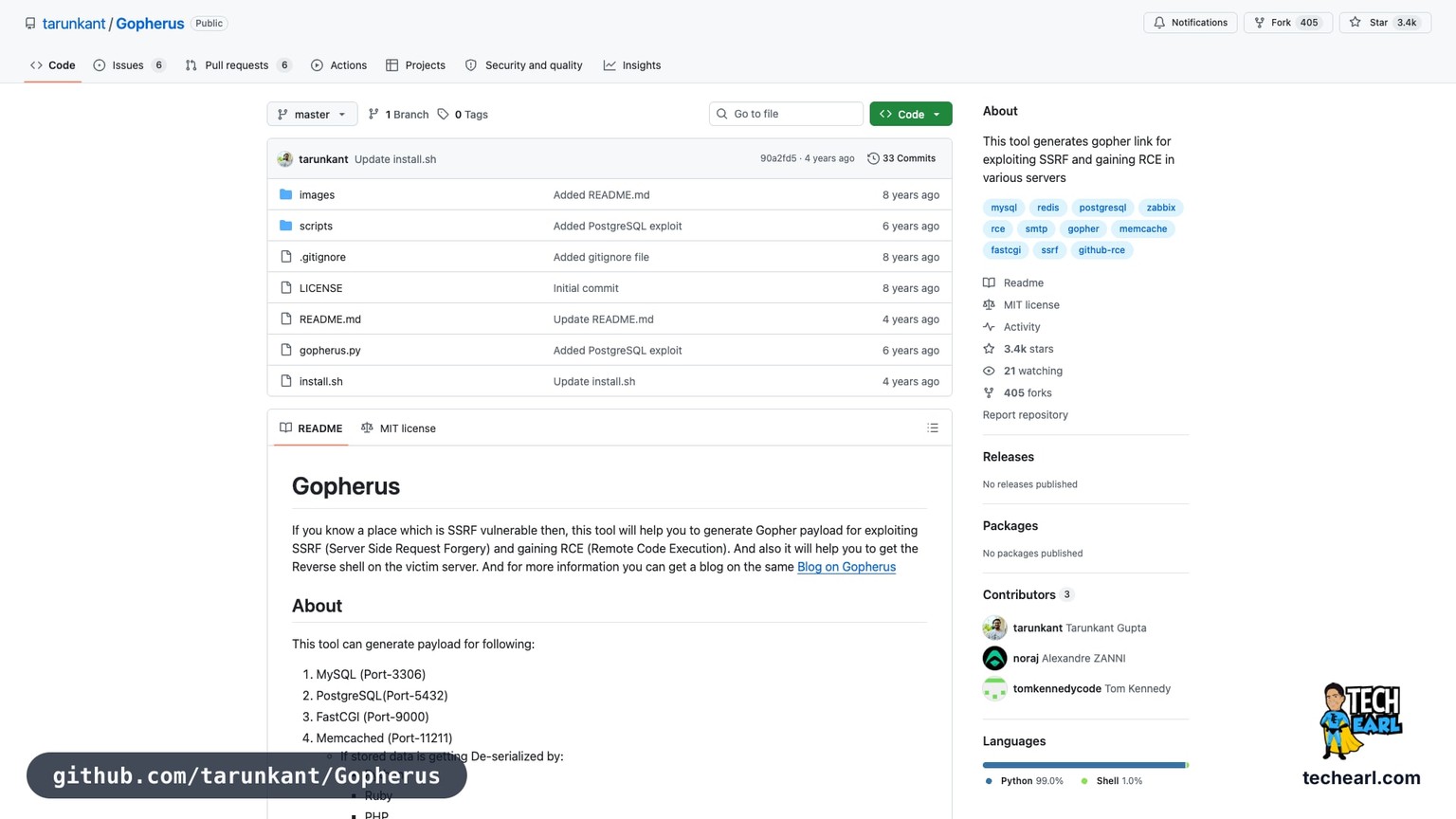Viewport: 1456px width, 819px height.
Task: Click the file icon next to .gitignore
Action: click(286, 257)
